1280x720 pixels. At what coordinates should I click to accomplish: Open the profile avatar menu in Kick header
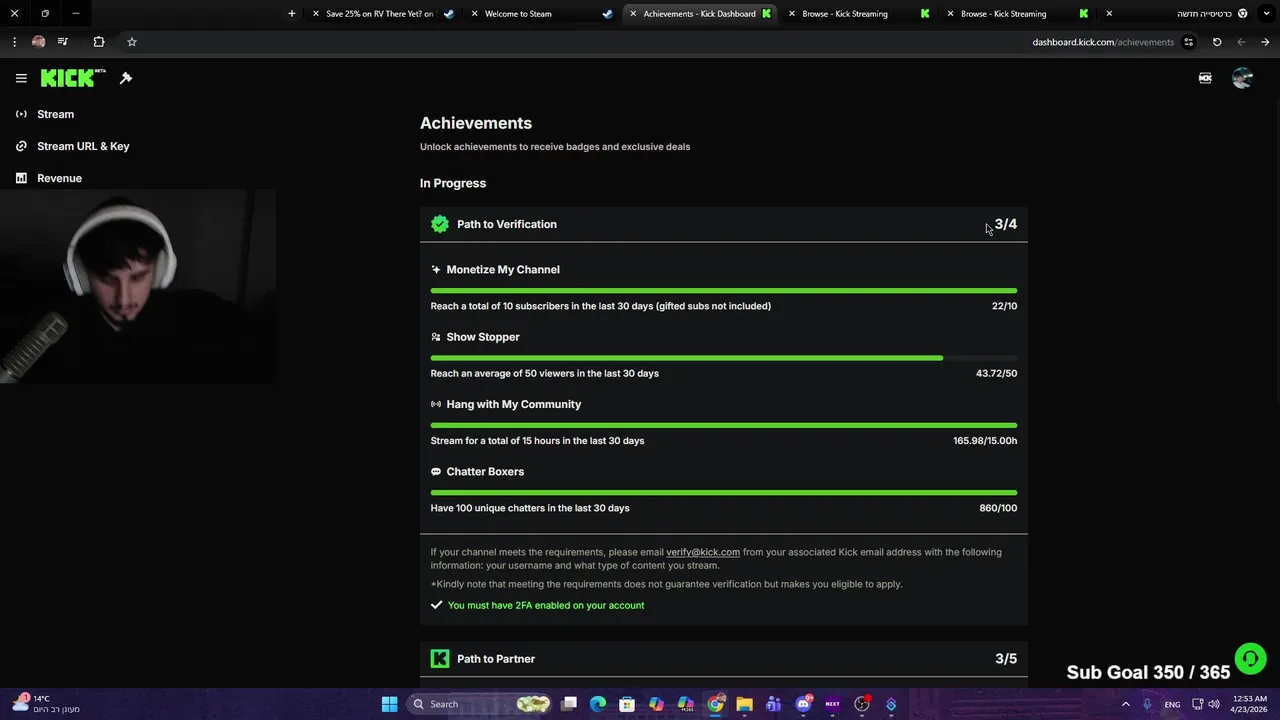[1242, 78]
